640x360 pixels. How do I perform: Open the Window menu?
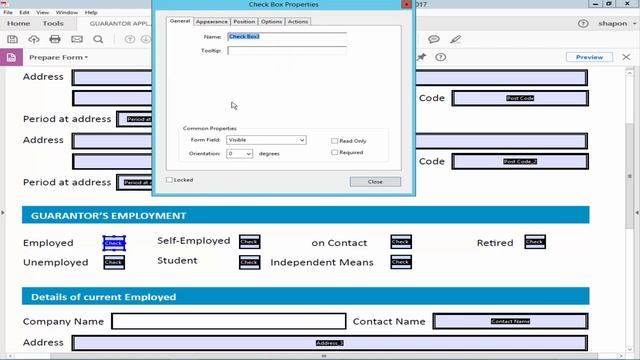pos(67,13)
